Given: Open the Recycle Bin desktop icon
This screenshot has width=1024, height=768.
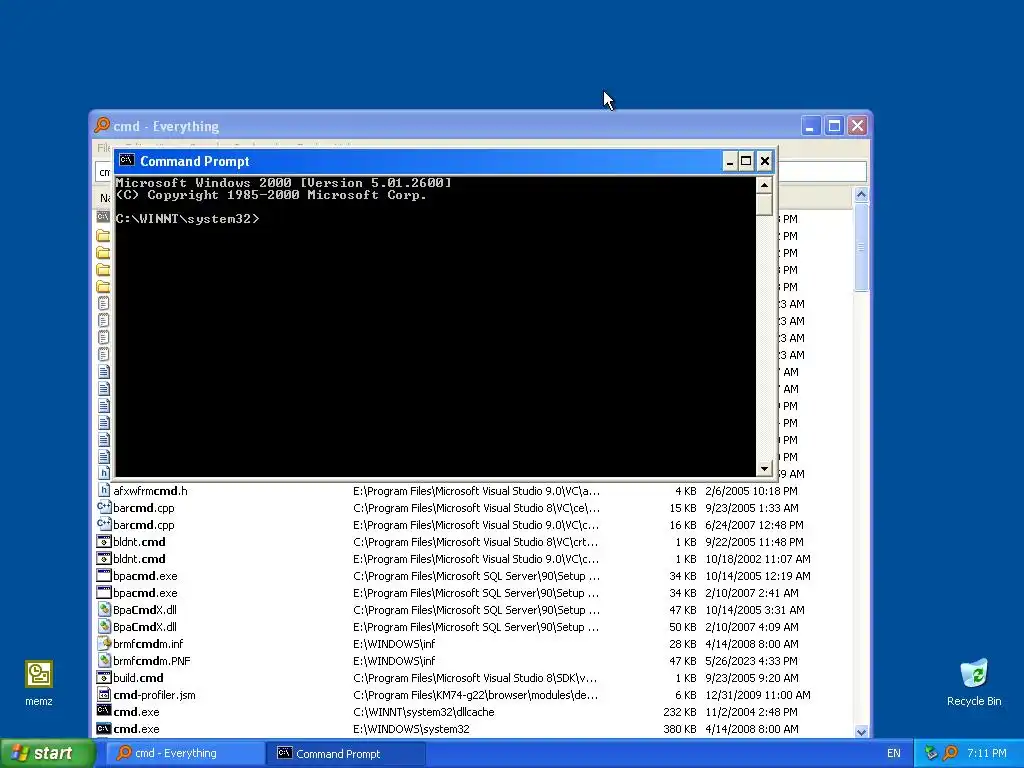Looking at the screenshot, I should pos(974,673).
